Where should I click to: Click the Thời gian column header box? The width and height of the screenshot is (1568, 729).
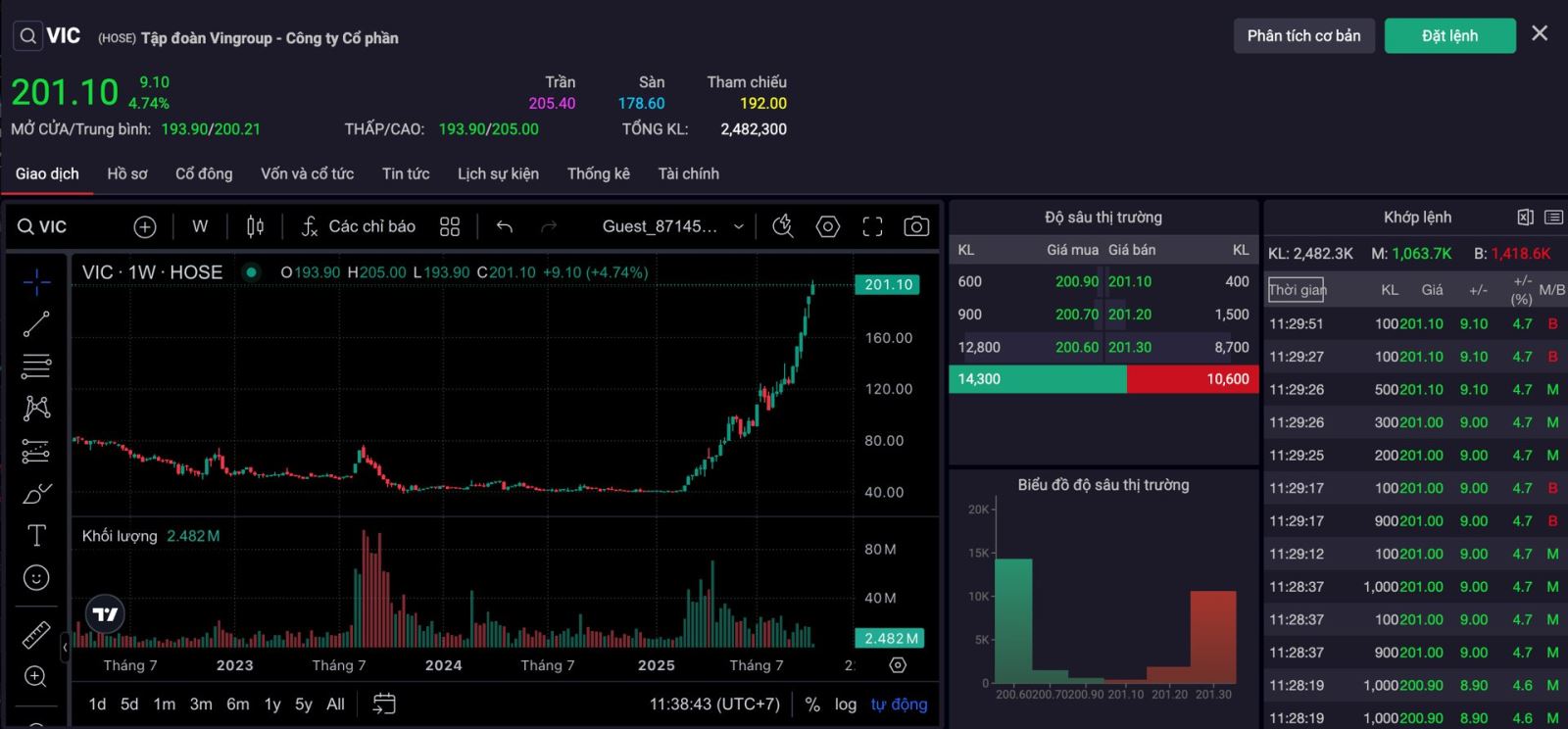1297,290
